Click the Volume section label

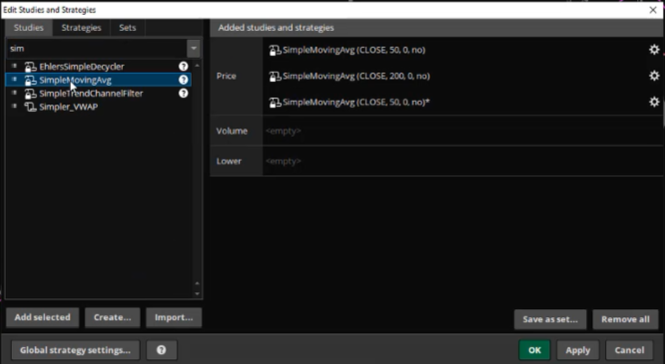(x=232, y=131)
